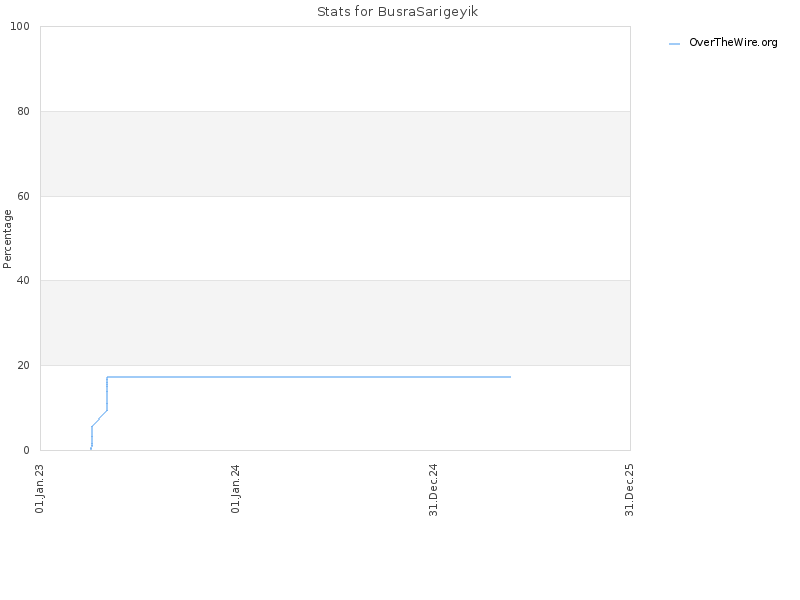
Task: Click the 31.Dec.25 date label
Action: [x=629, y=490]
